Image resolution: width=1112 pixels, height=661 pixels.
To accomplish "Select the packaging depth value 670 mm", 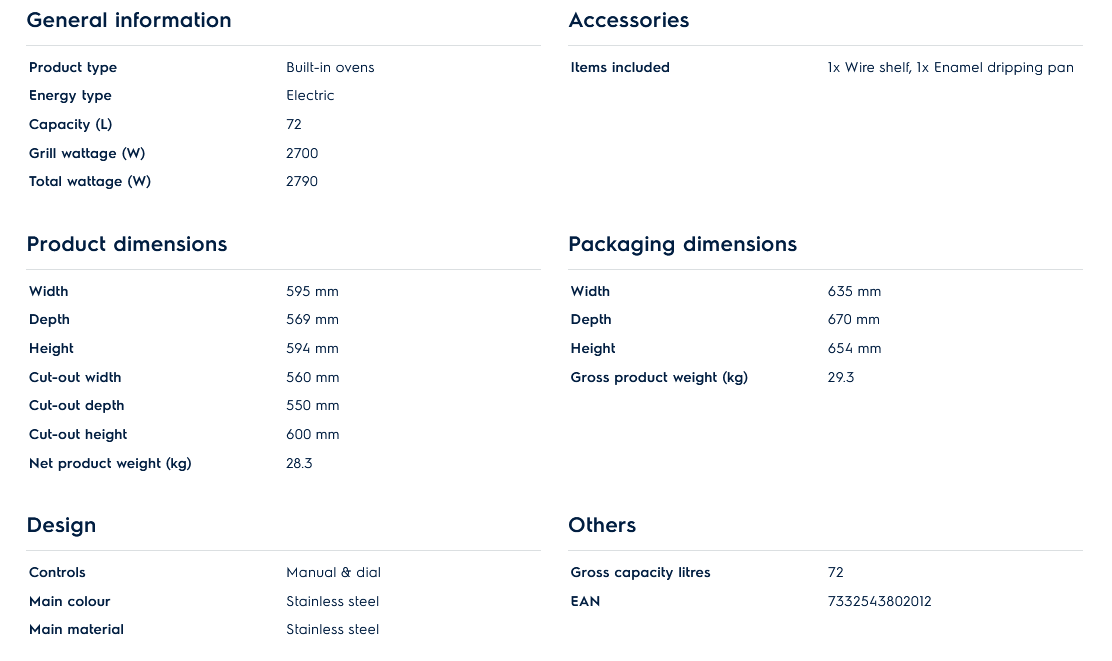I will (853, 319).
